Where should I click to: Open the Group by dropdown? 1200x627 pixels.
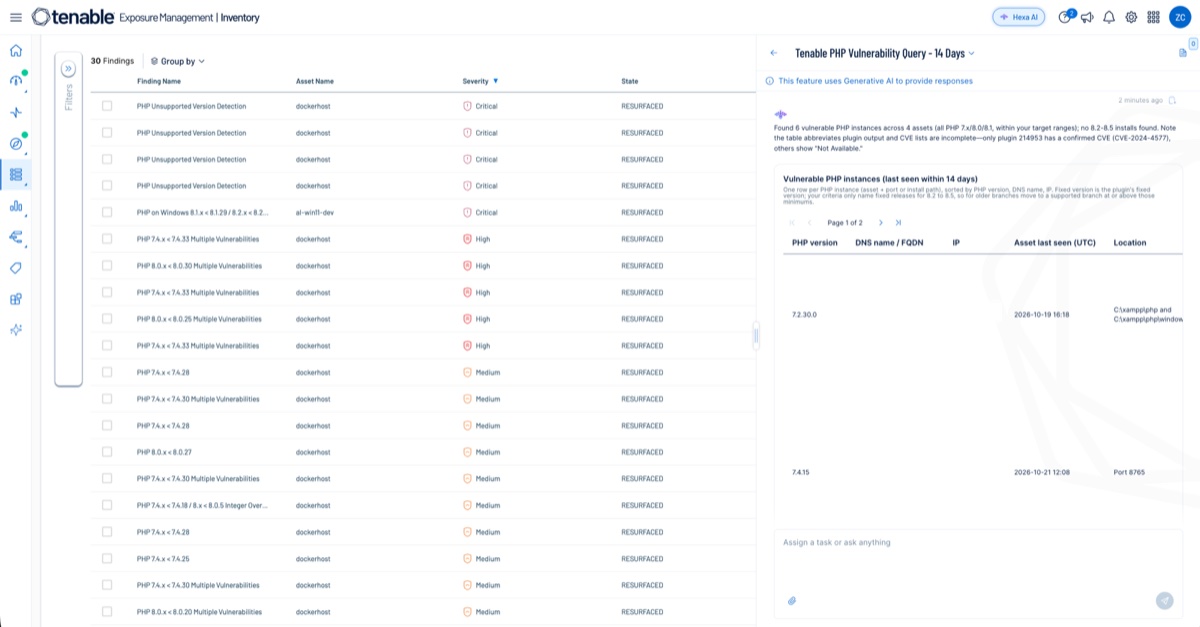pos(177,61)
